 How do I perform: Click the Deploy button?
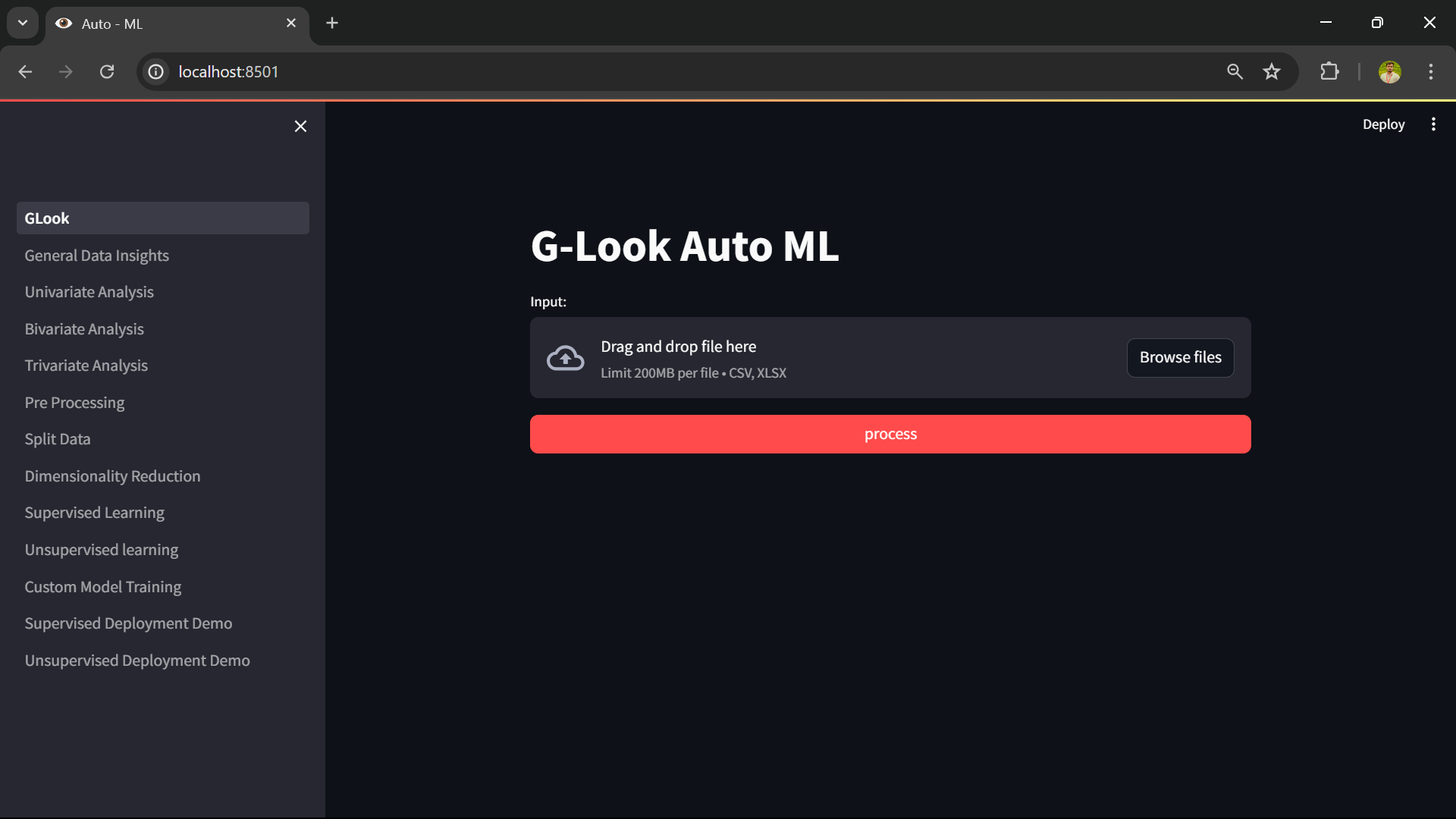point(1383,124)
